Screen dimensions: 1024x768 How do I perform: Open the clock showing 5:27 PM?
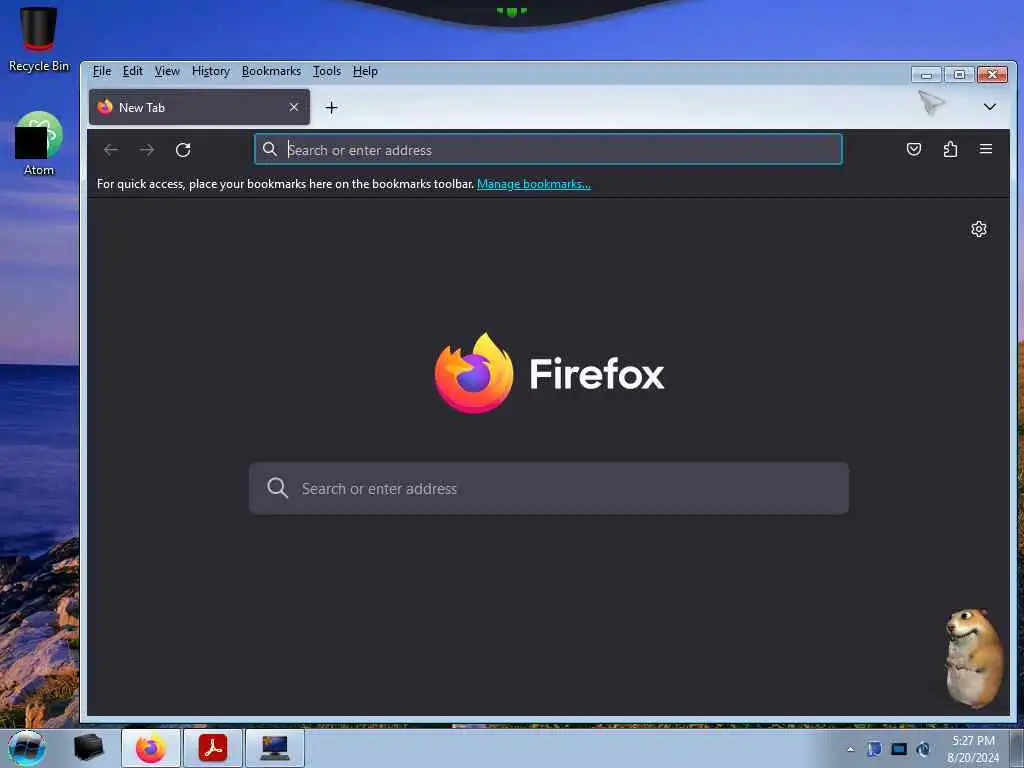coord(973,749)
